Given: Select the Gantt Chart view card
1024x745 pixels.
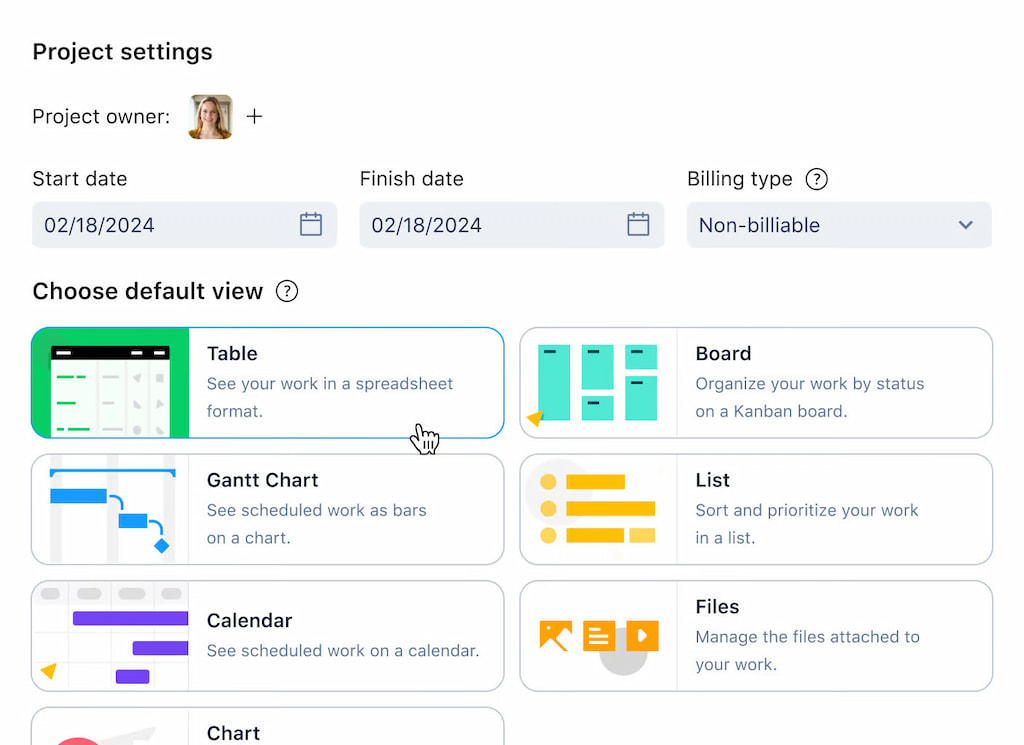Looking at the screenshot, I should (267, 509).
